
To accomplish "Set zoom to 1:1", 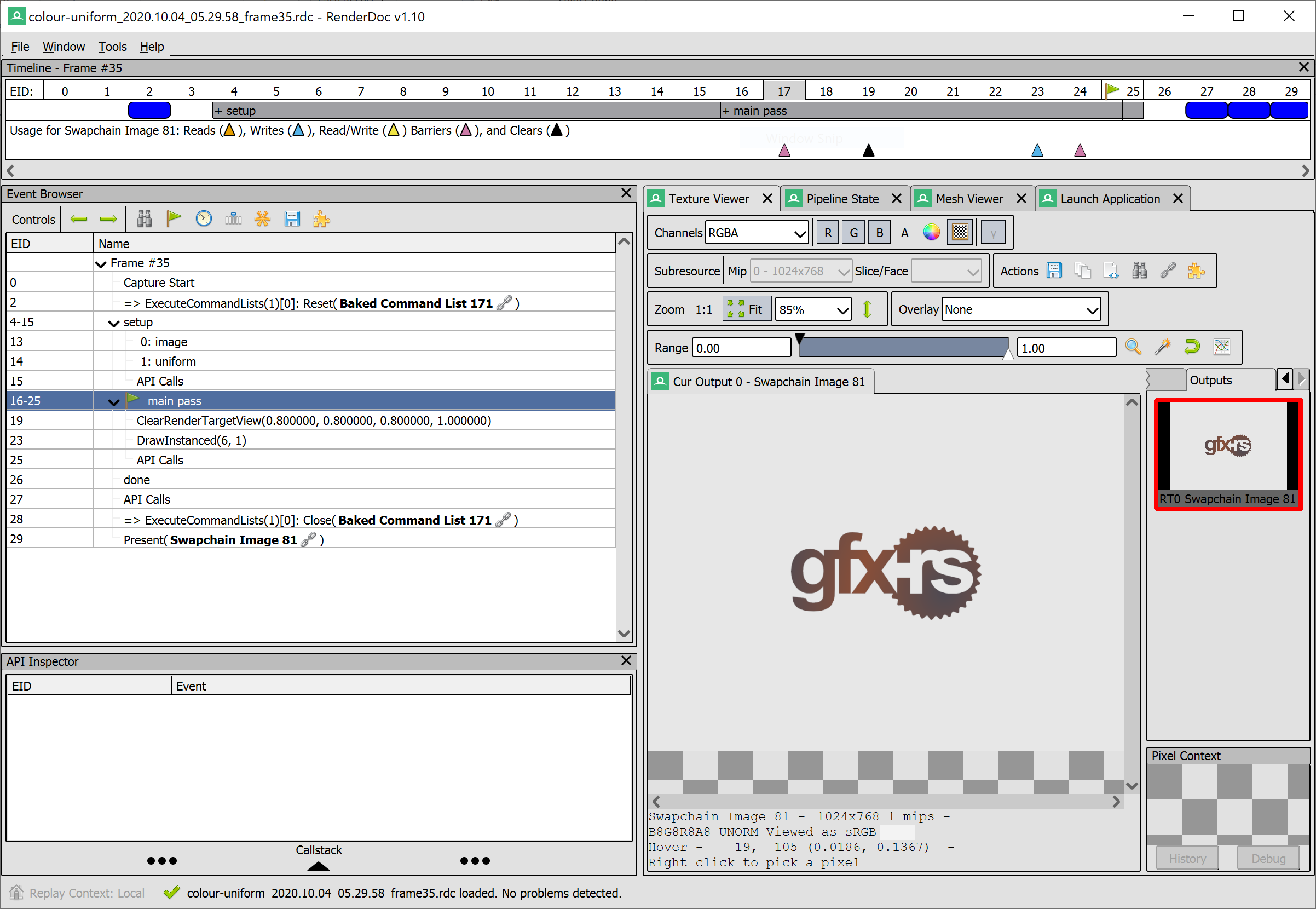I will (x=704, y=309).
